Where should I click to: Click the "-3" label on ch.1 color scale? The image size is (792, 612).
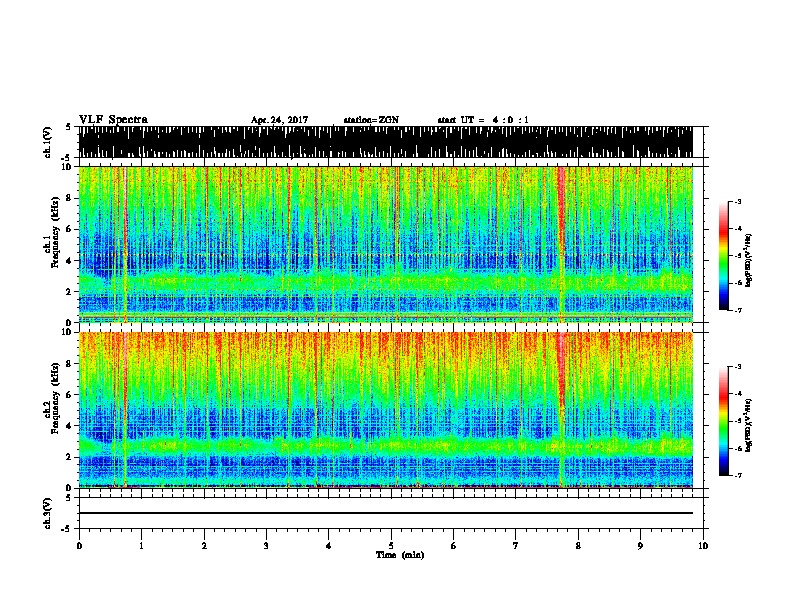[737, 201]
